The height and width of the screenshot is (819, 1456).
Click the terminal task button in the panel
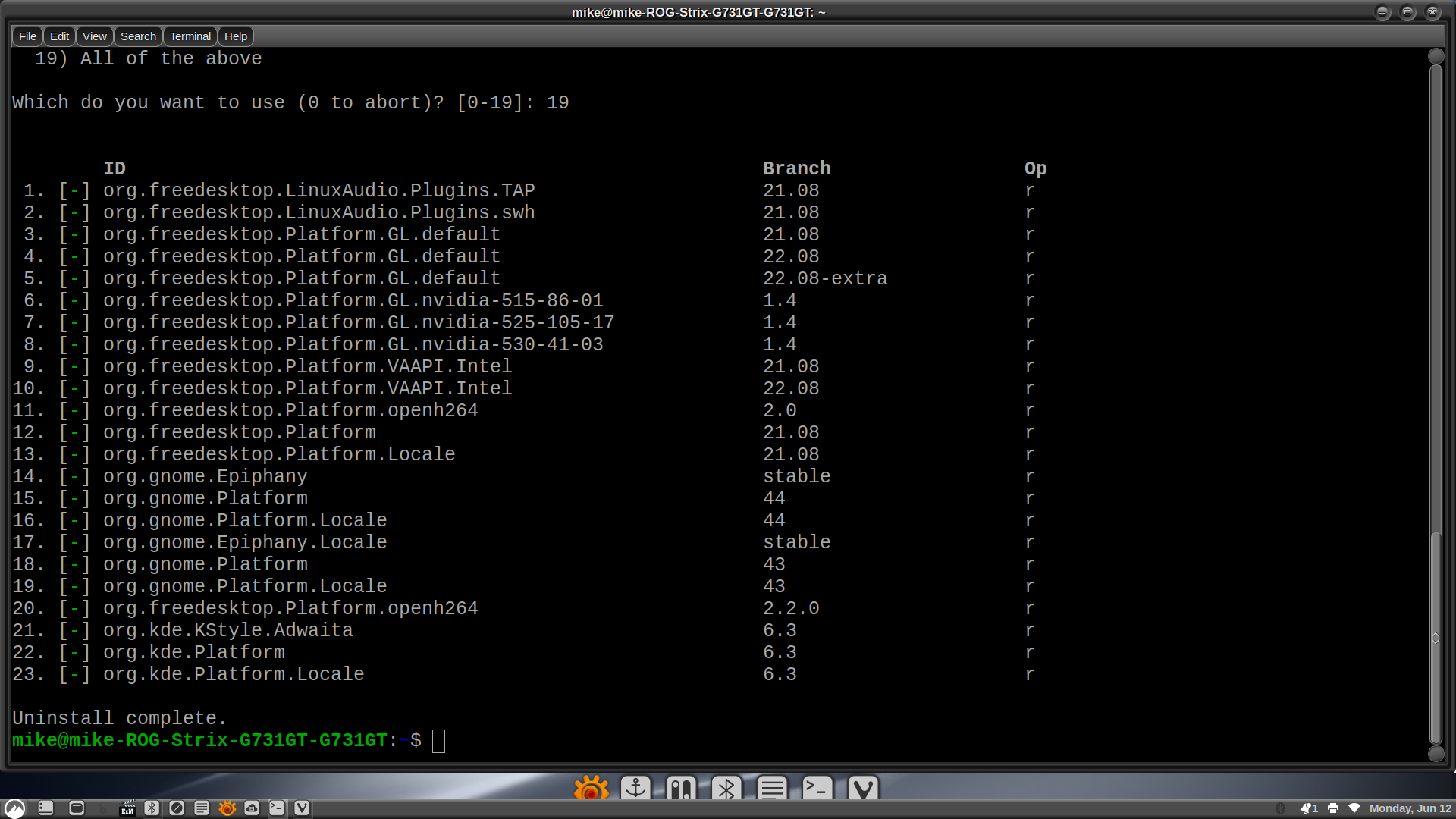[x=277, y=808]
